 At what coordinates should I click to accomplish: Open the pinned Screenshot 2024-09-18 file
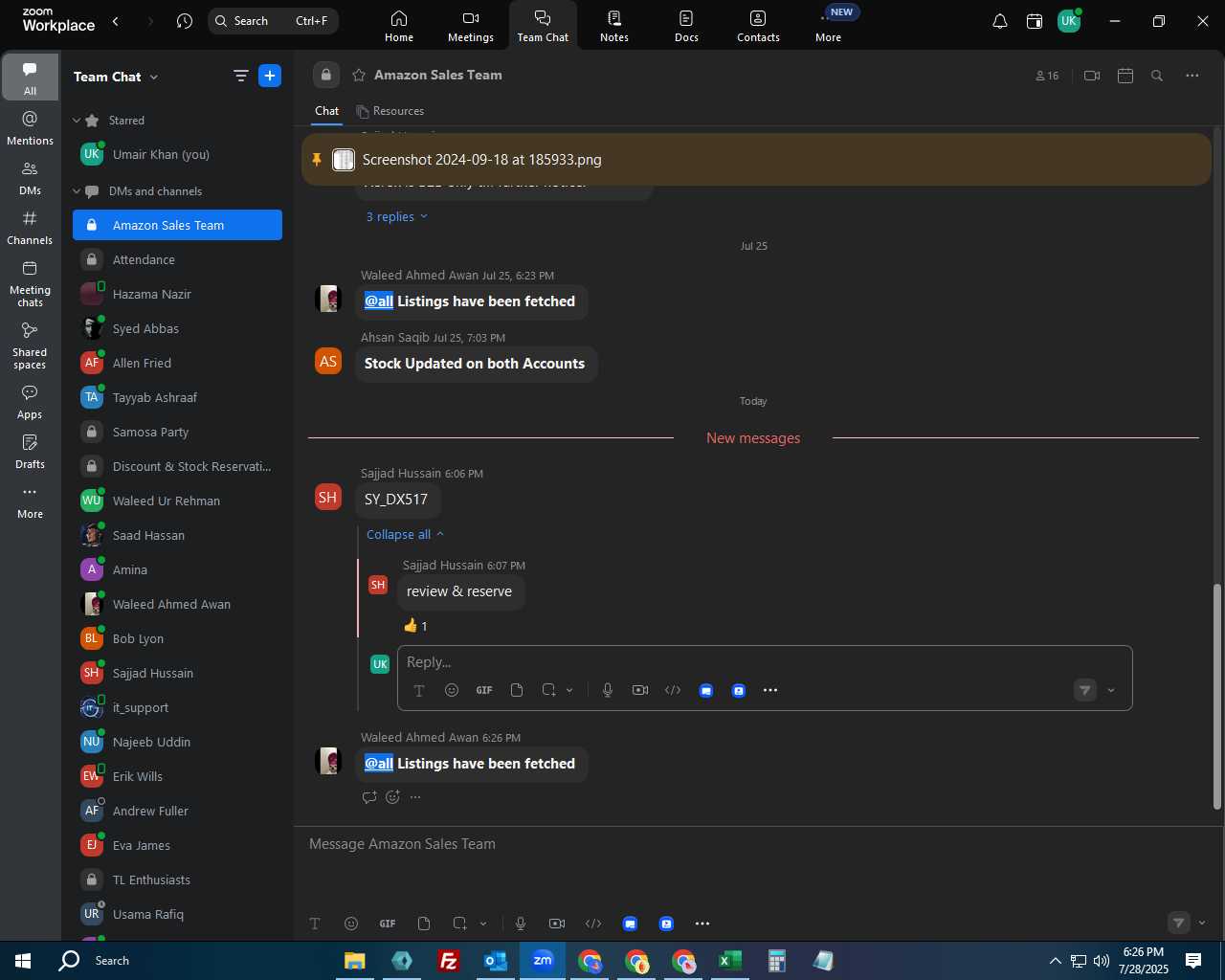click(x=756, y=160)
